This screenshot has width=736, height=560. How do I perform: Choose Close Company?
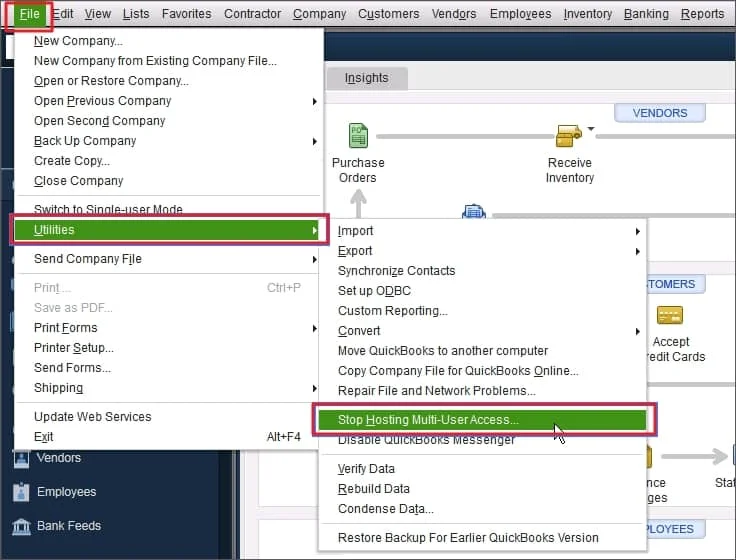point(169,181)
